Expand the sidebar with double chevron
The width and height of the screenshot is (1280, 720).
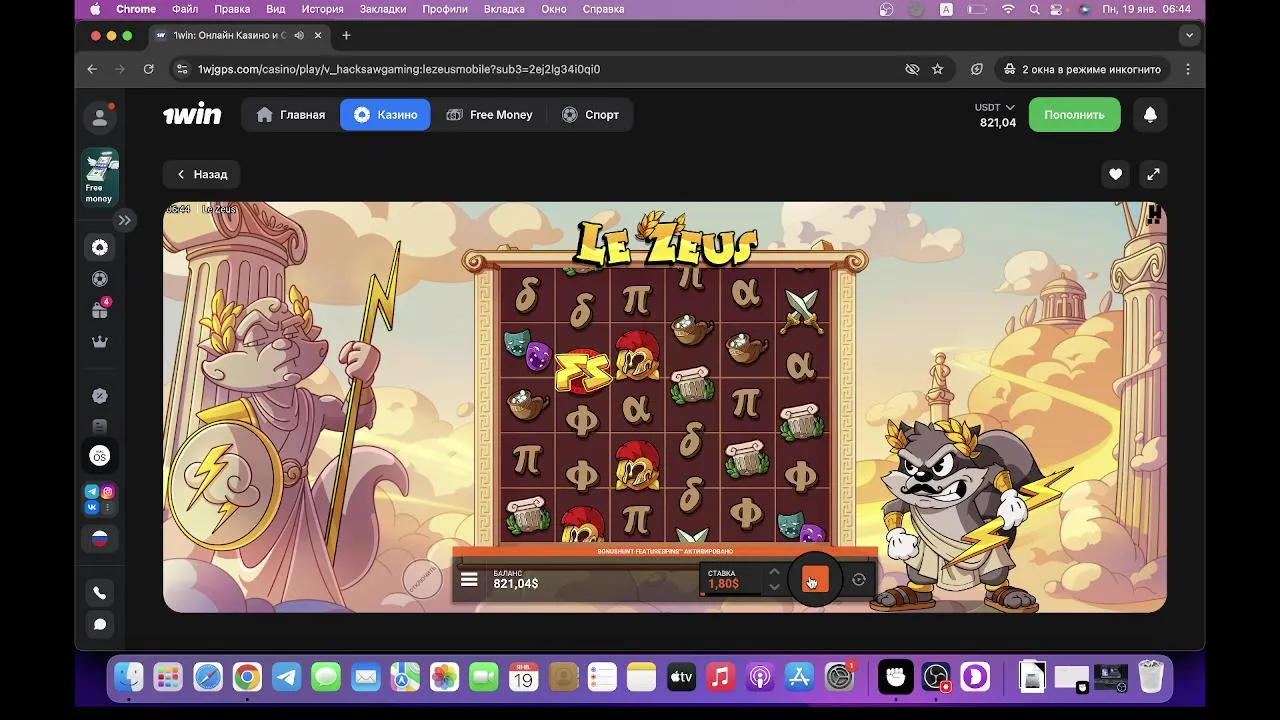124,220
